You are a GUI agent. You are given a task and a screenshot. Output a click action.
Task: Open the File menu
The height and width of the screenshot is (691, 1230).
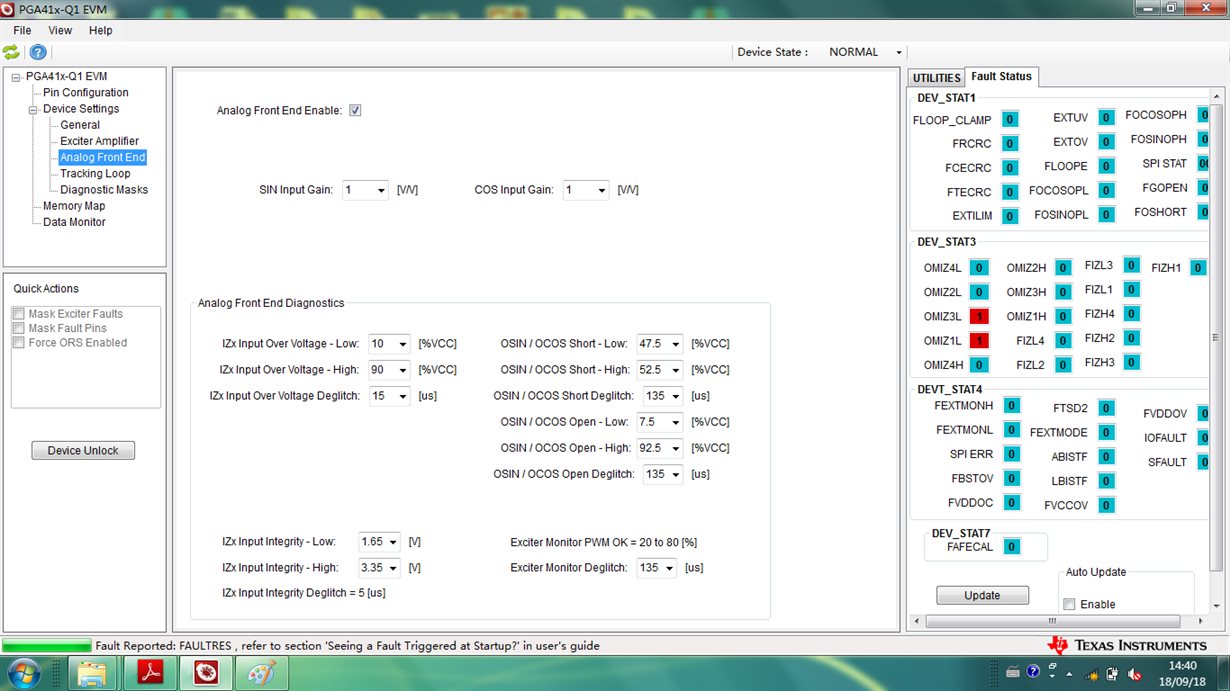point(22,30)
